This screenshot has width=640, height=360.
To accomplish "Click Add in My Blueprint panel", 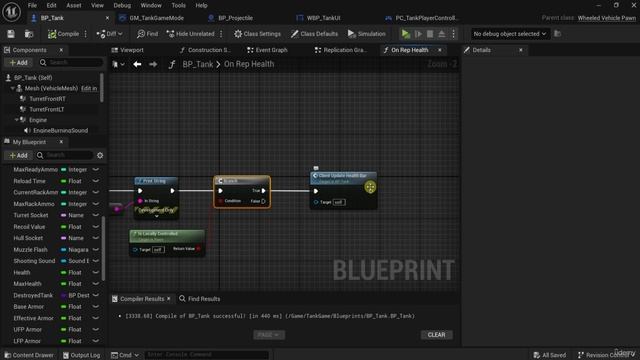I will pyautogui.click(x=18, y=156).
